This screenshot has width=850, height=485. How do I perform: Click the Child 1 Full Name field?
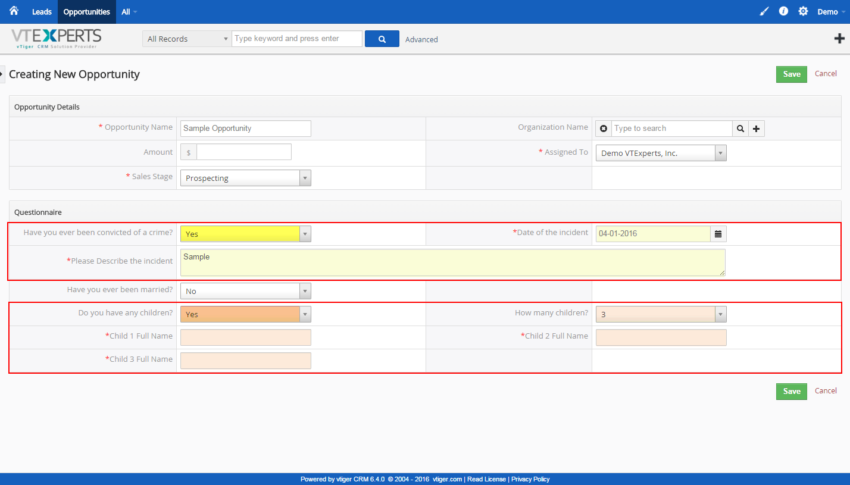246,337
